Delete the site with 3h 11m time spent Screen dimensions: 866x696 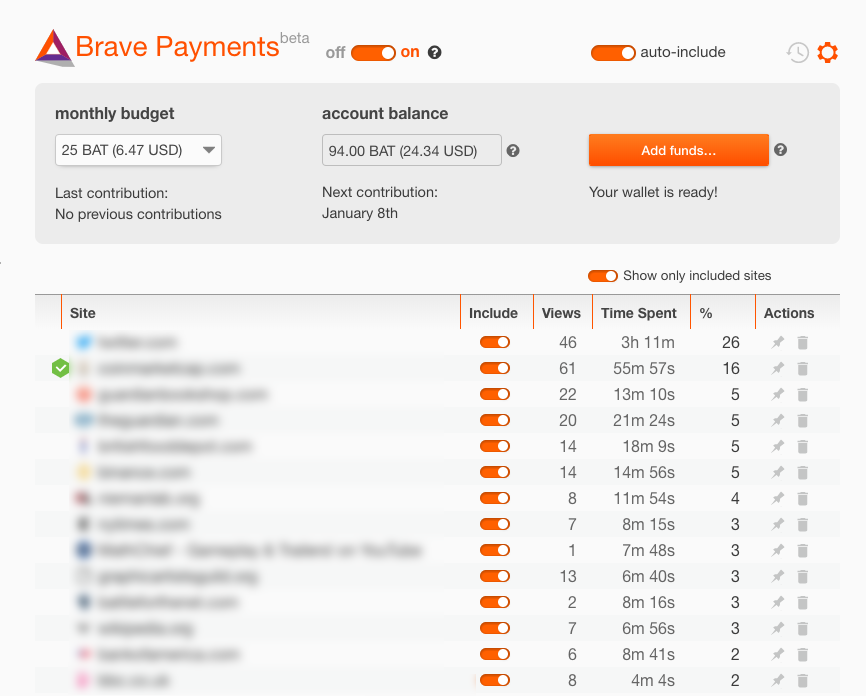(802, 342)
